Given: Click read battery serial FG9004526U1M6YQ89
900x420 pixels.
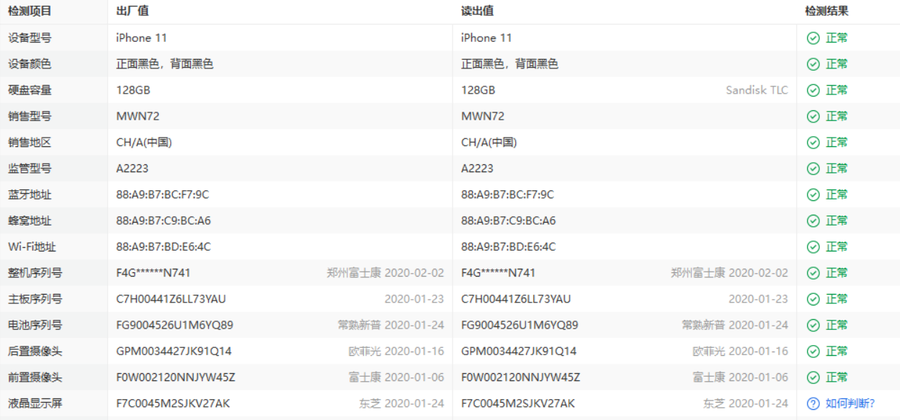Looking at the screenshot, I should [519, 325].
